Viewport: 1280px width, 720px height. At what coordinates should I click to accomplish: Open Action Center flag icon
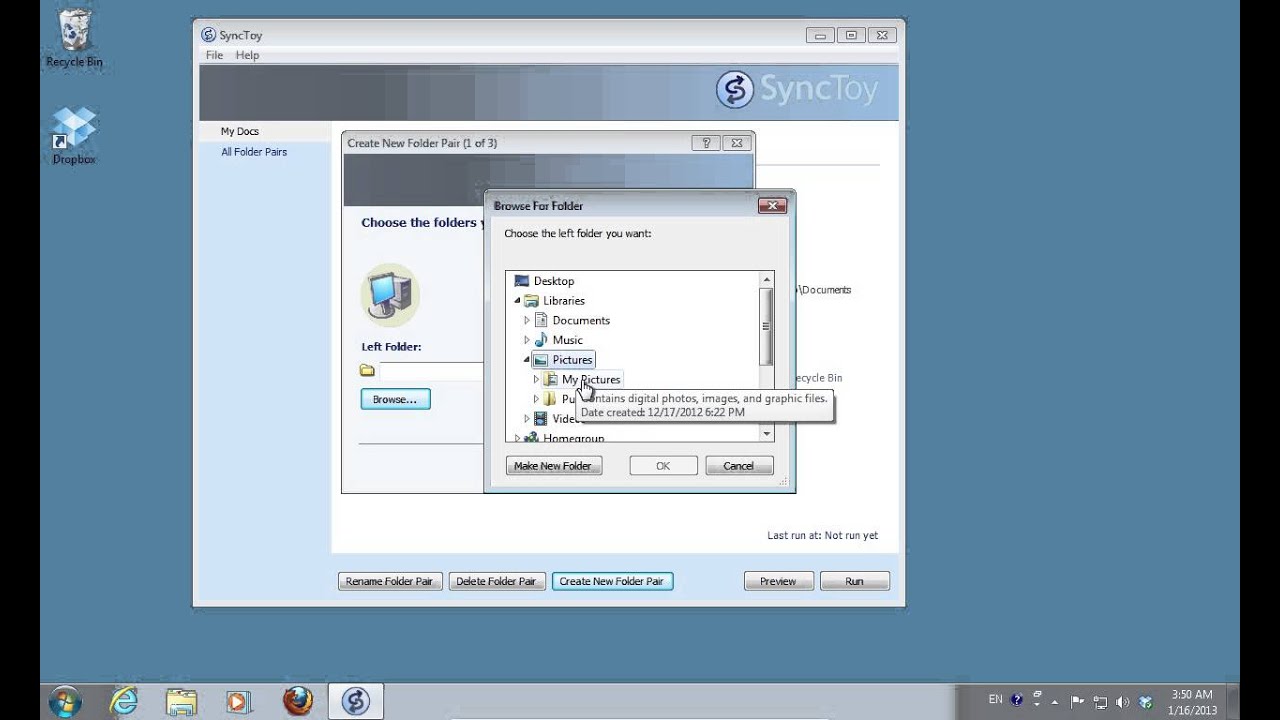click(1078, 701)
